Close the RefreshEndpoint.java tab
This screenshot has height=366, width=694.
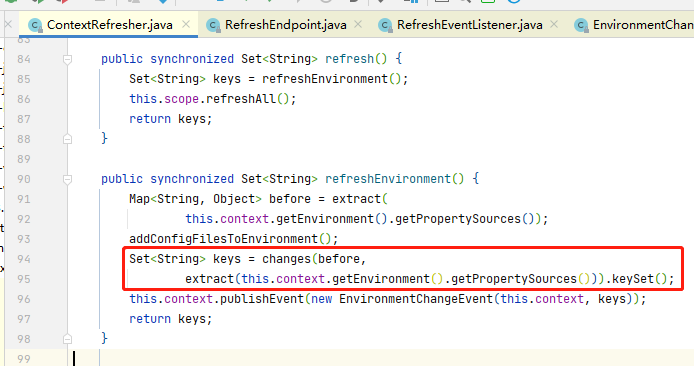point(358,24)
